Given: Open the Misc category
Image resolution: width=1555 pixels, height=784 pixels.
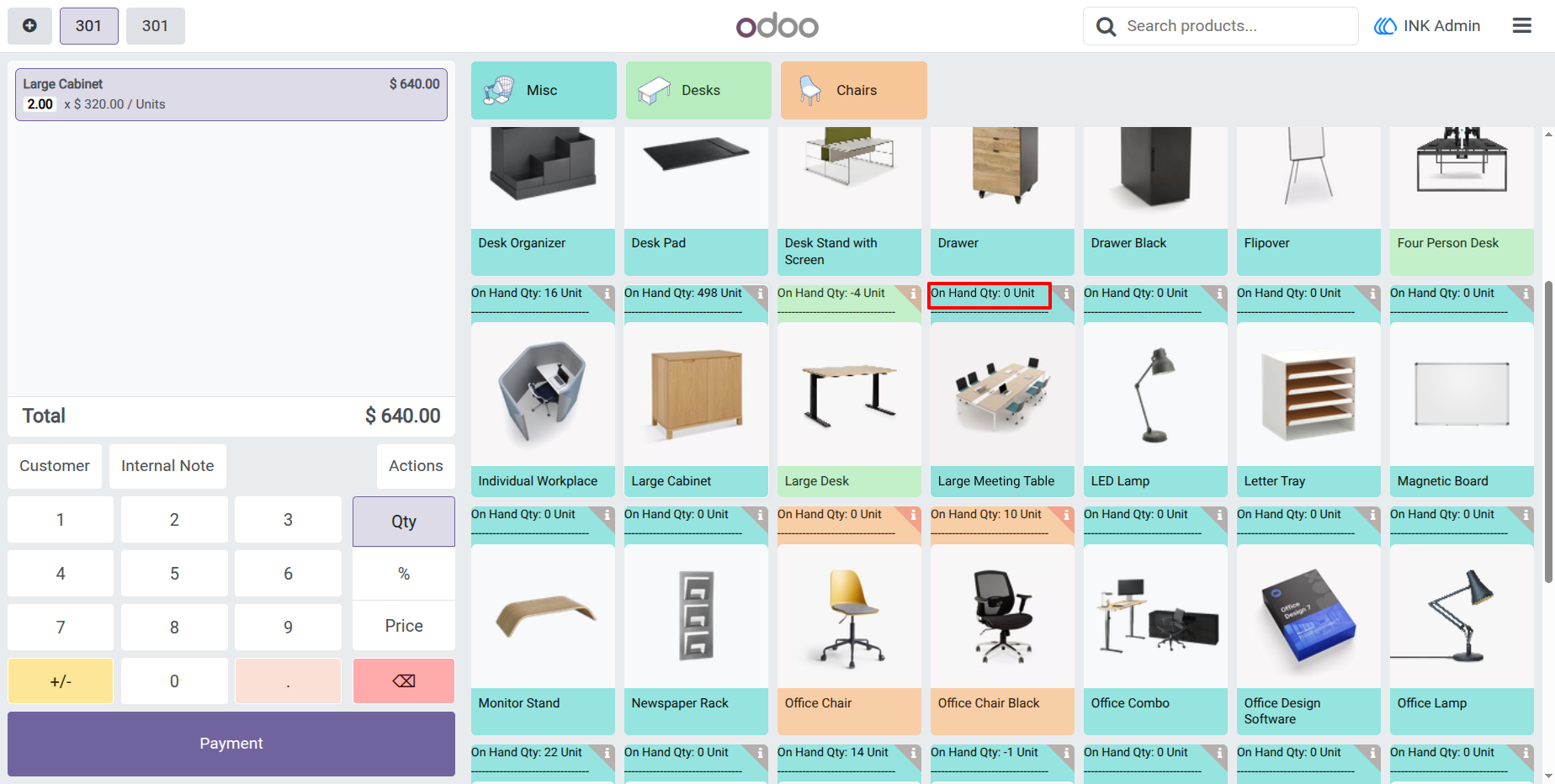Looking at the screenshot, I should [544, 90].
